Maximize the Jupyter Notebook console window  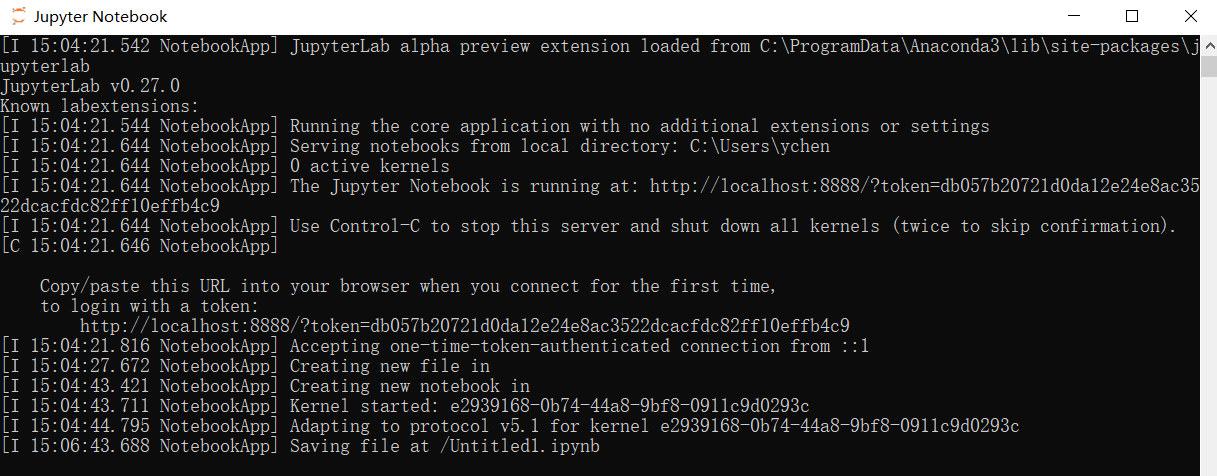1132,16
